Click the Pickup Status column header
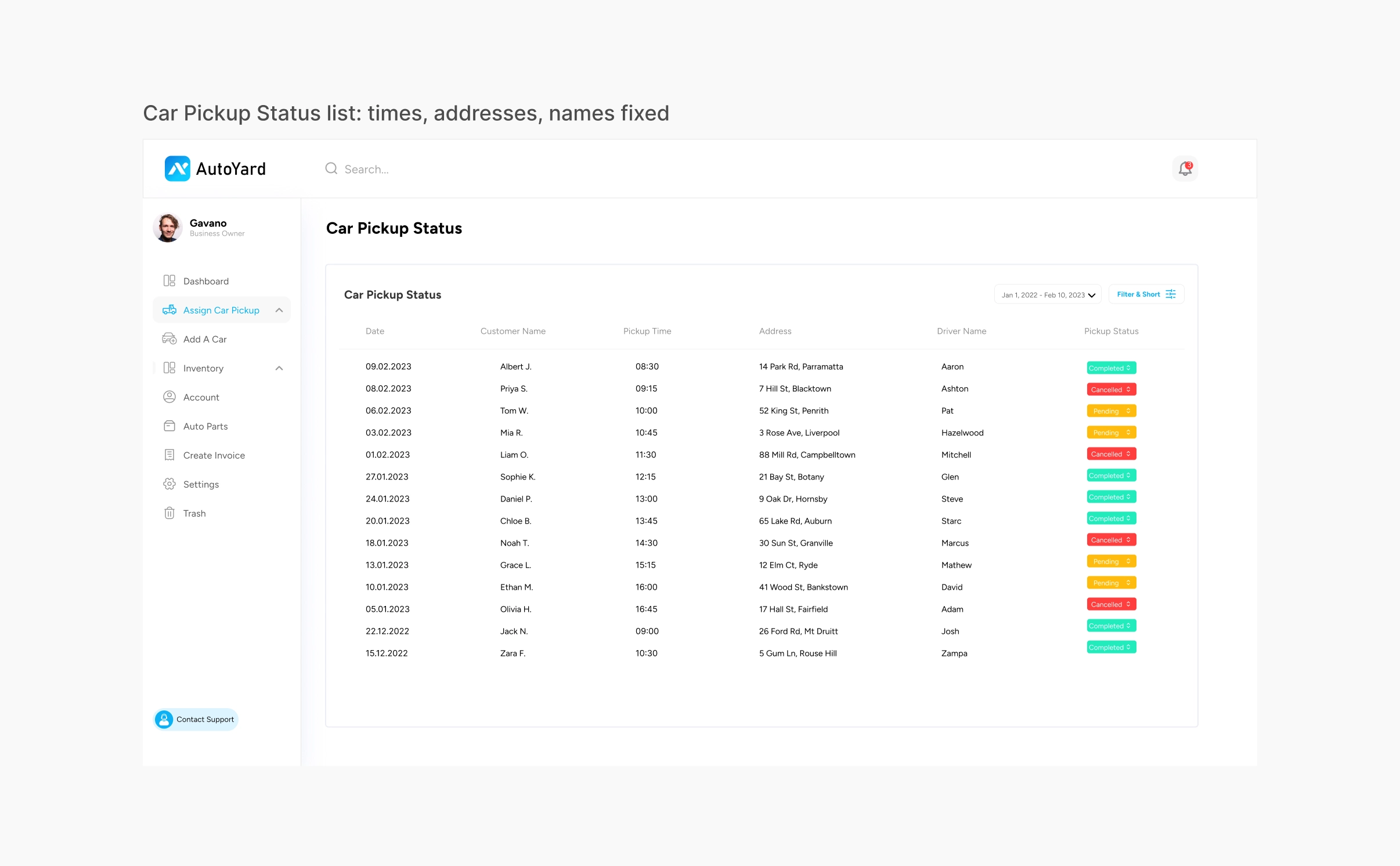The width and height of the screenshot is (1400, 866). pyautogui.click(x=1111, y=331)
